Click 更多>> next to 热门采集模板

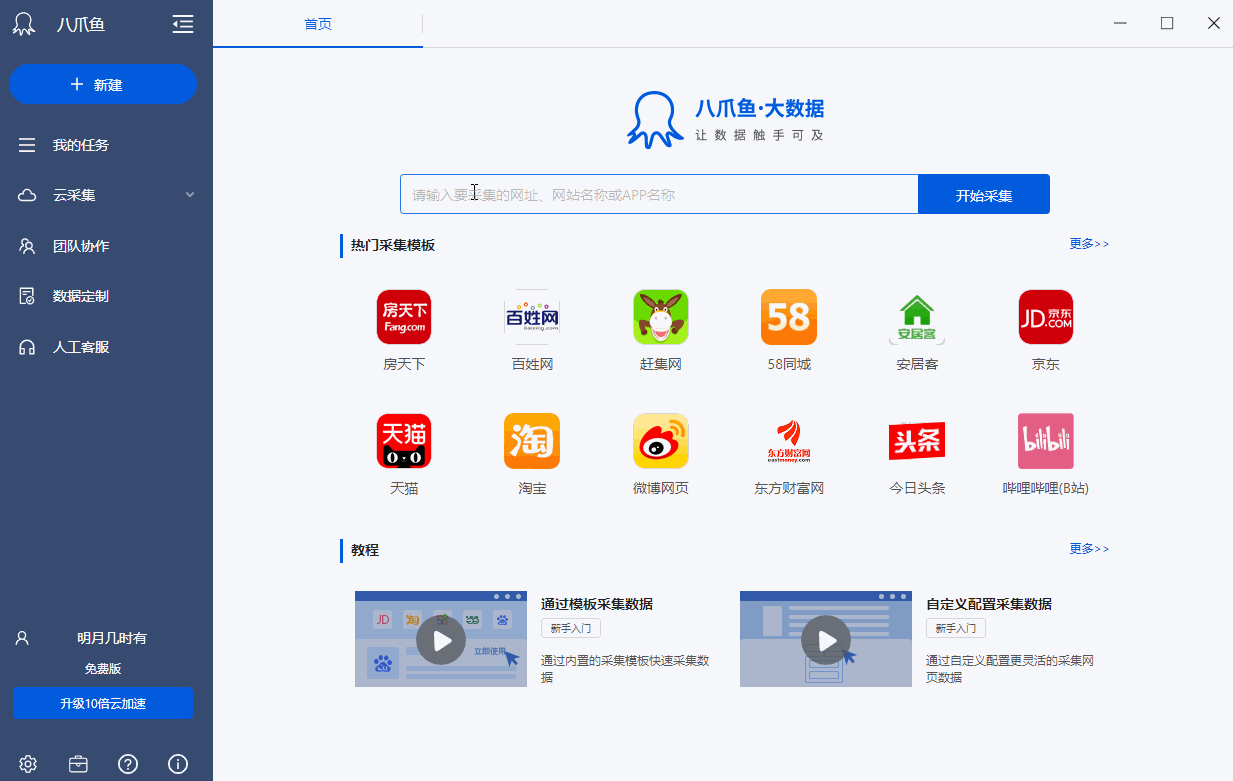(1089, 244)
